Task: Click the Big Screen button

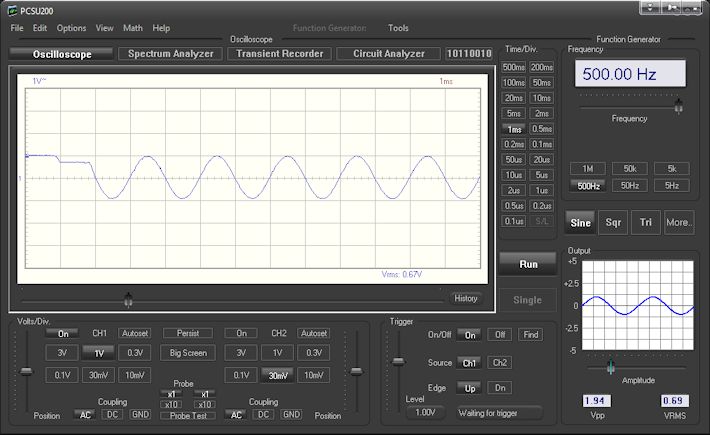Action: 188,353
